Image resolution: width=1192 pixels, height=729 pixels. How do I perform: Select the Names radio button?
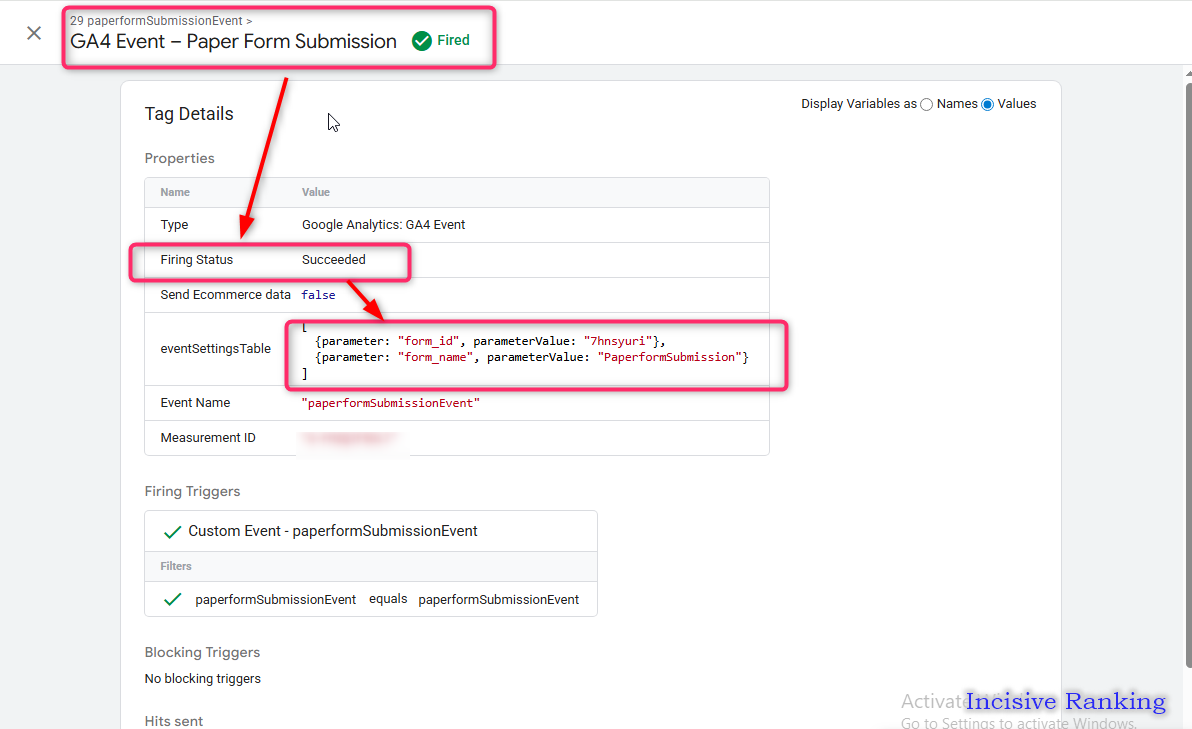926,105
